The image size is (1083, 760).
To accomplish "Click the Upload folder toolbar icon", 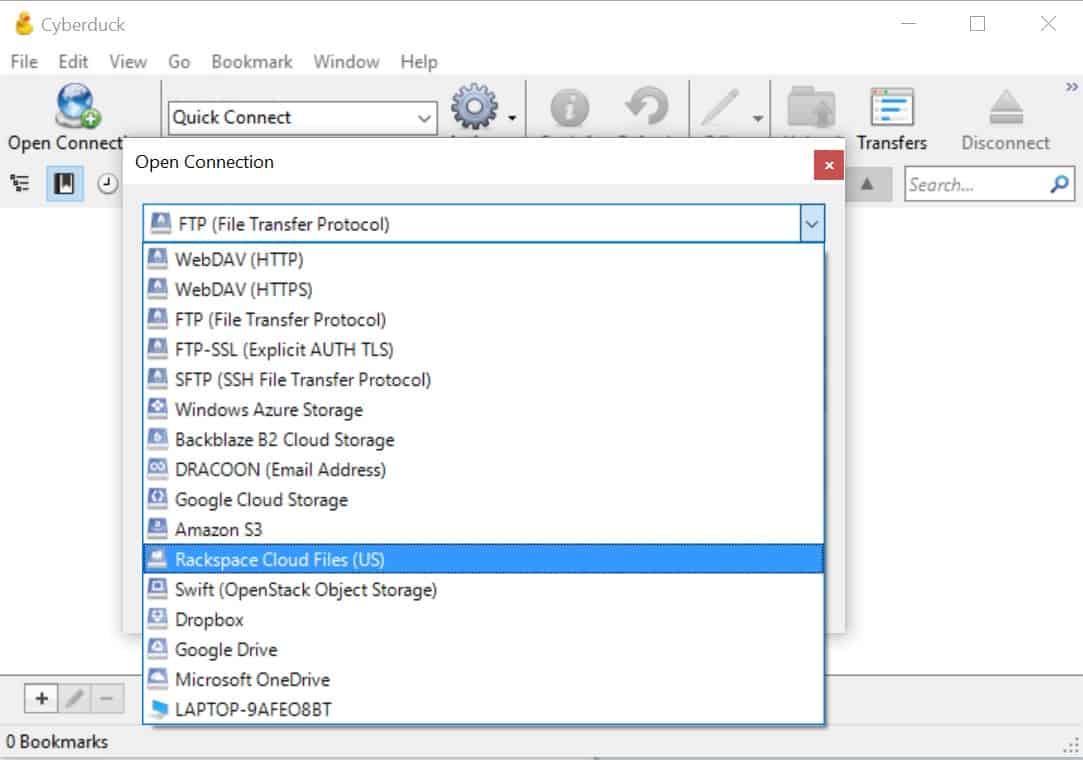I will point(812,107).
